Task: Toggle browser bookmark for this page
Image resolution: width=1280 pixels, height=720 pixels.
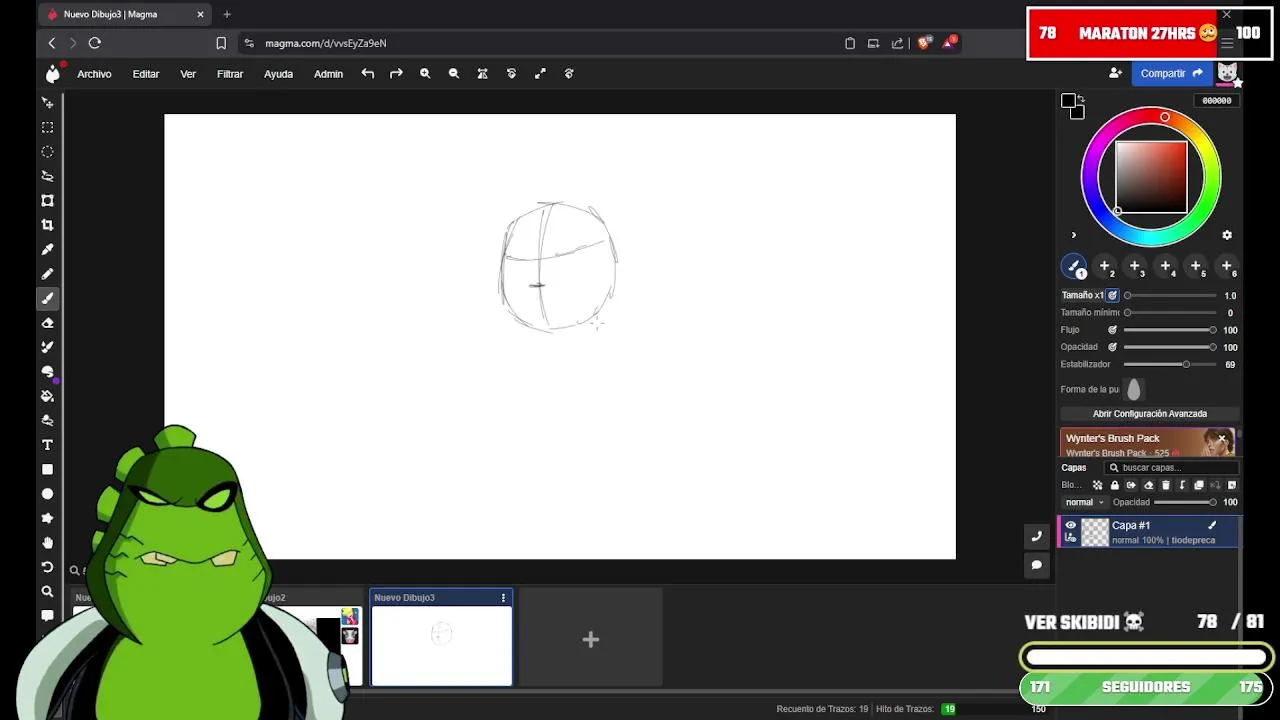Action: (x=221, y=43)
